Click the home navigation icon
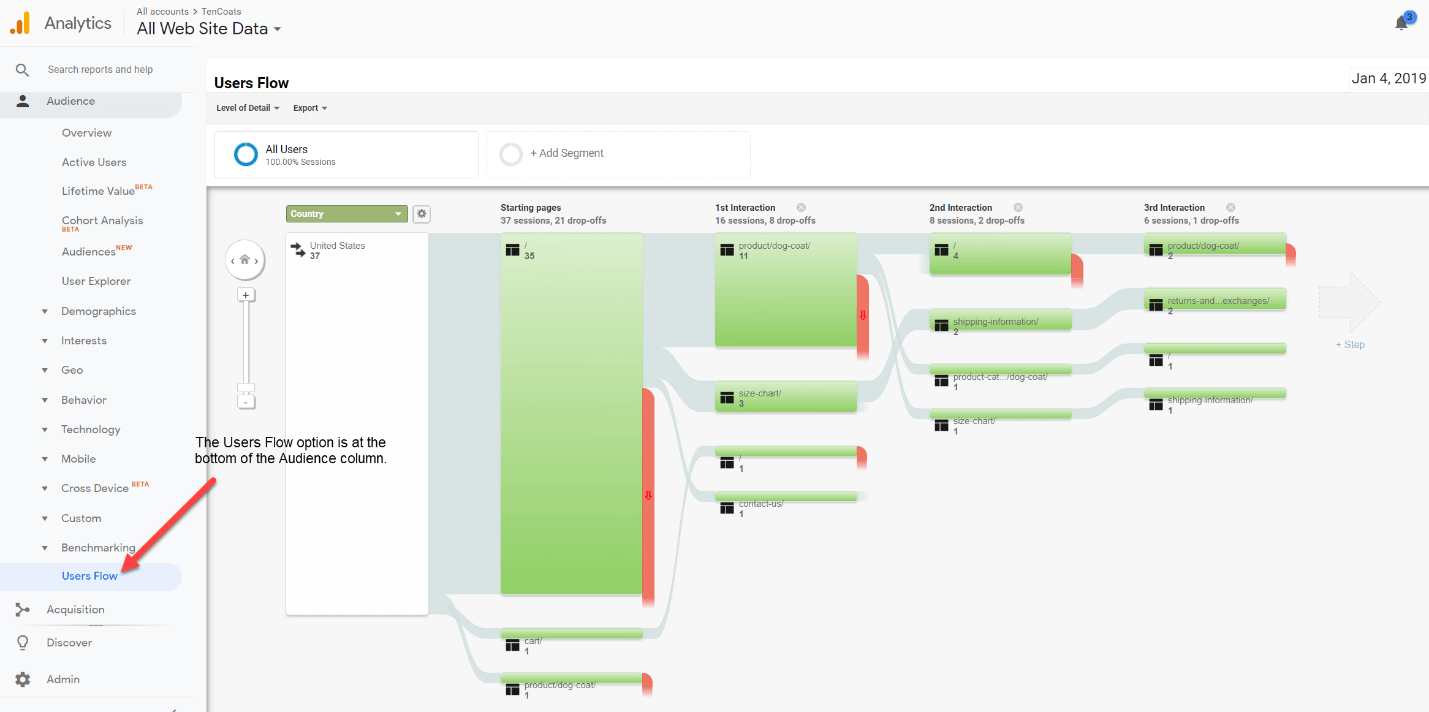The image size is (1429, 712). (x=245, y=260)
